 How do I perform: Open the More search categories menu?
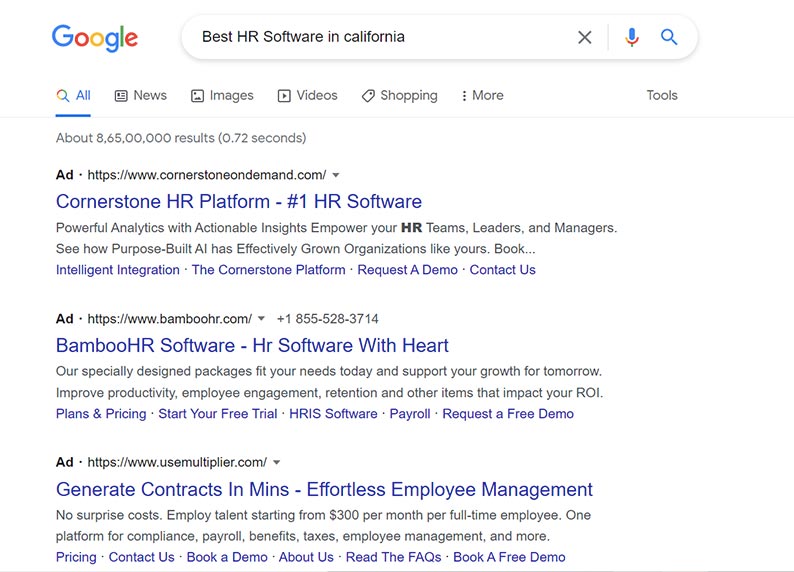pos(482,95)
